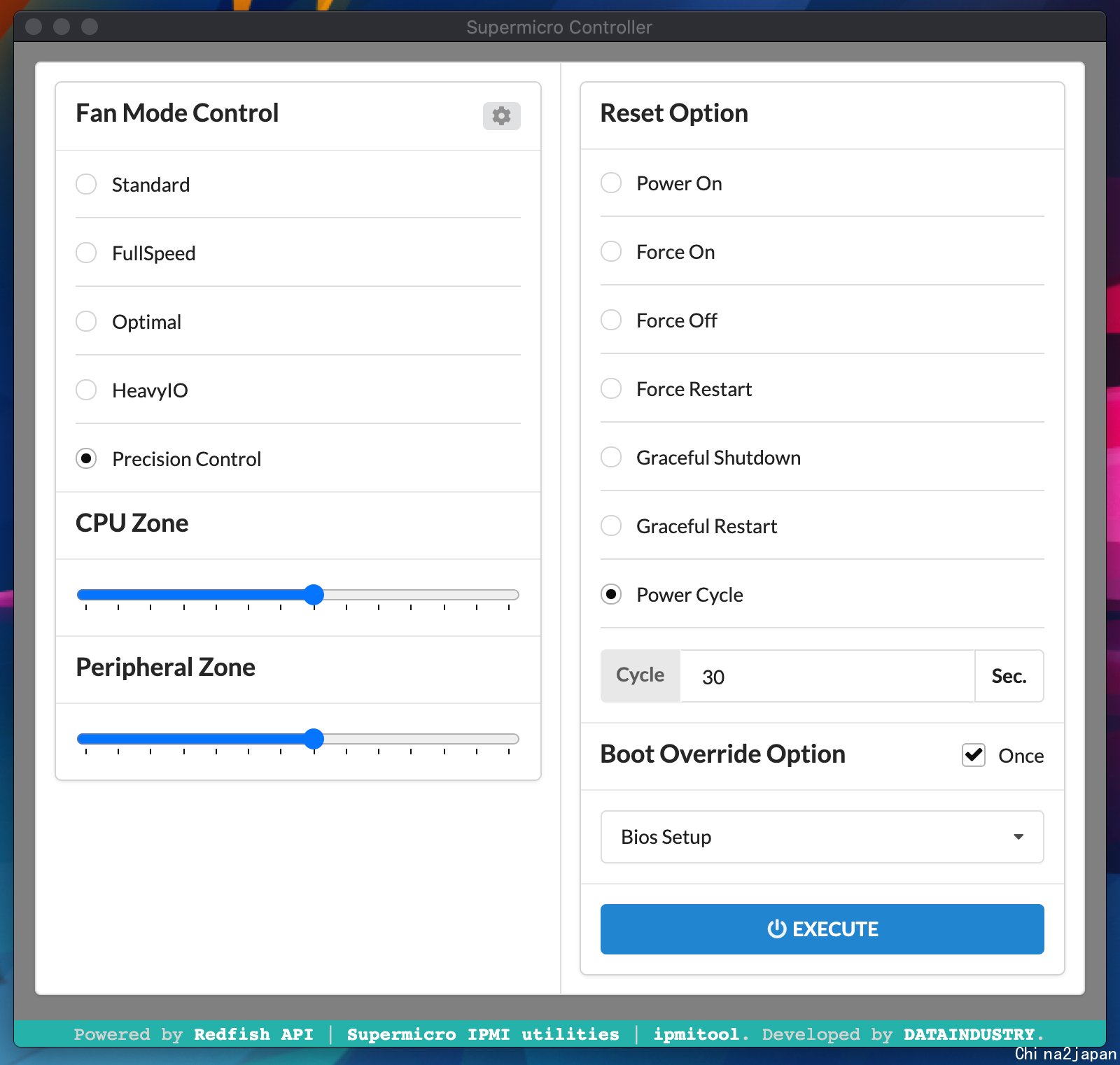Open fan mode settings gear icon
Viewport: 1120px width, 1065px height.
coord(501,115)
